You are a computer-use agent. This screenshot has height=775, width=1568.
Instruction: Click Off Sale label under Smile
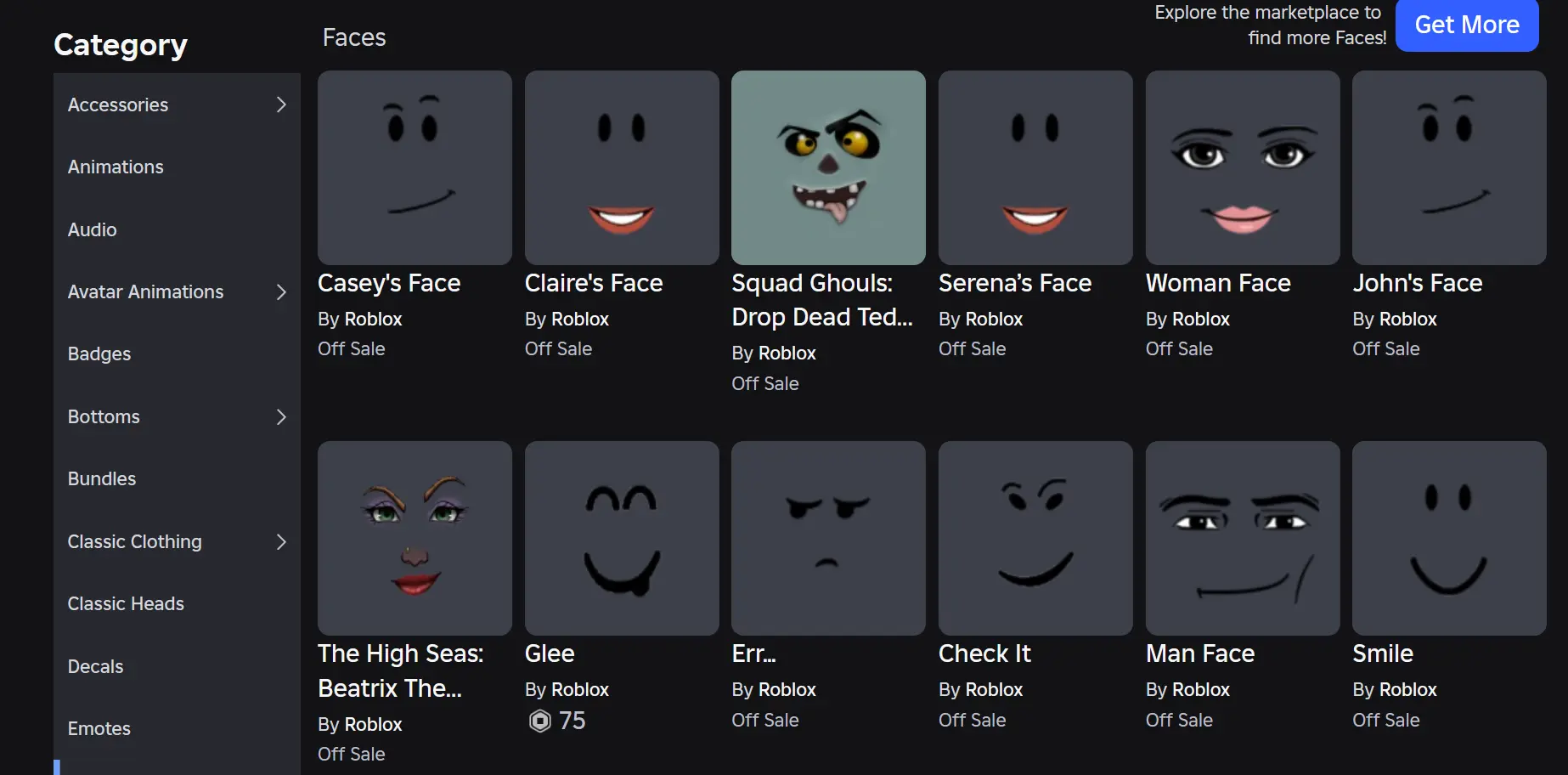point(1386,721)
